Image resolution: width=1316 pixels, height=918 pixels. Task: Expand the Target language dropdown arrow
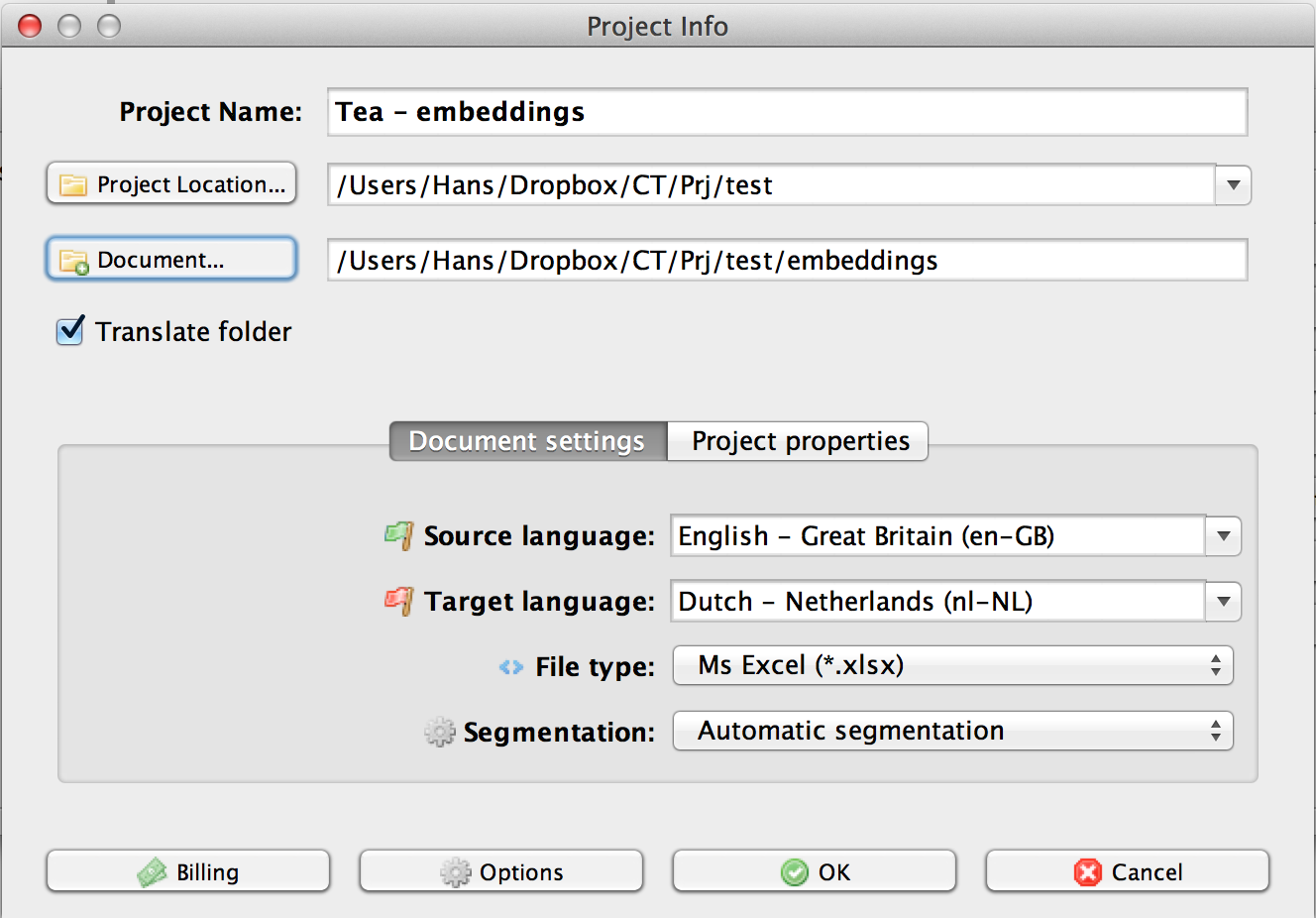pos(1224,602)
